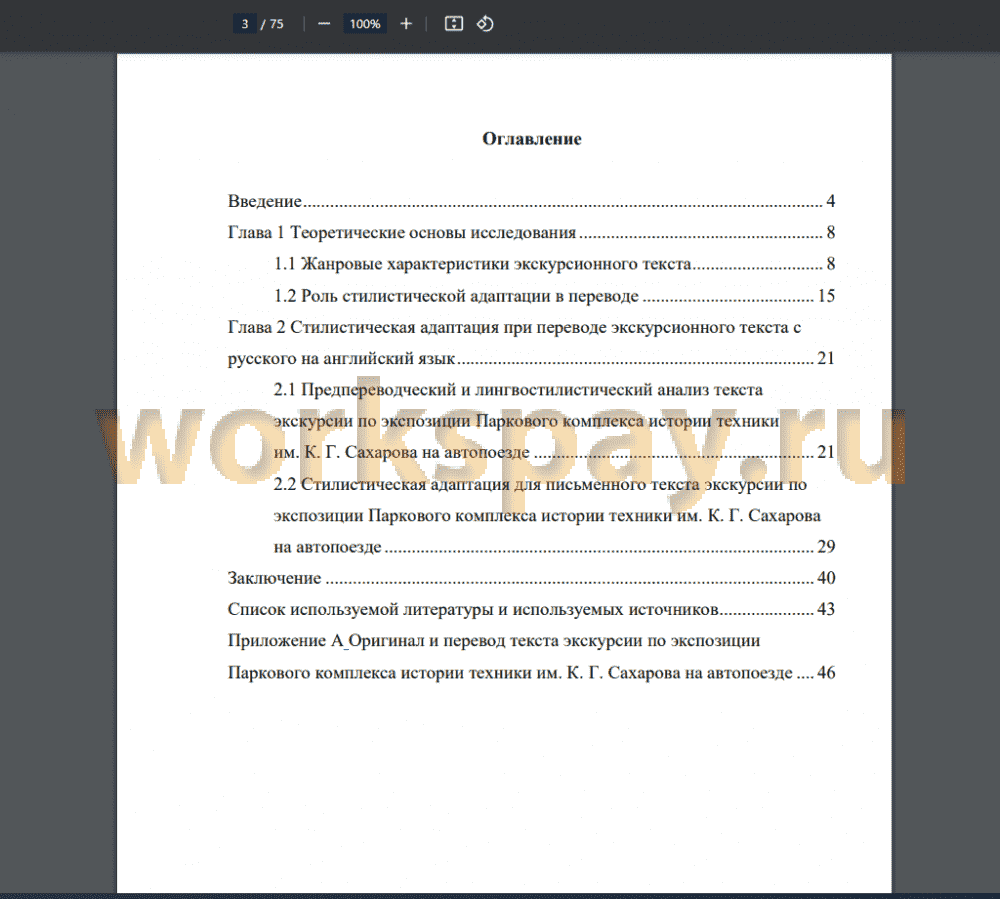Go to Глава 1 Теоретические основы исследования

pos(531,233)
